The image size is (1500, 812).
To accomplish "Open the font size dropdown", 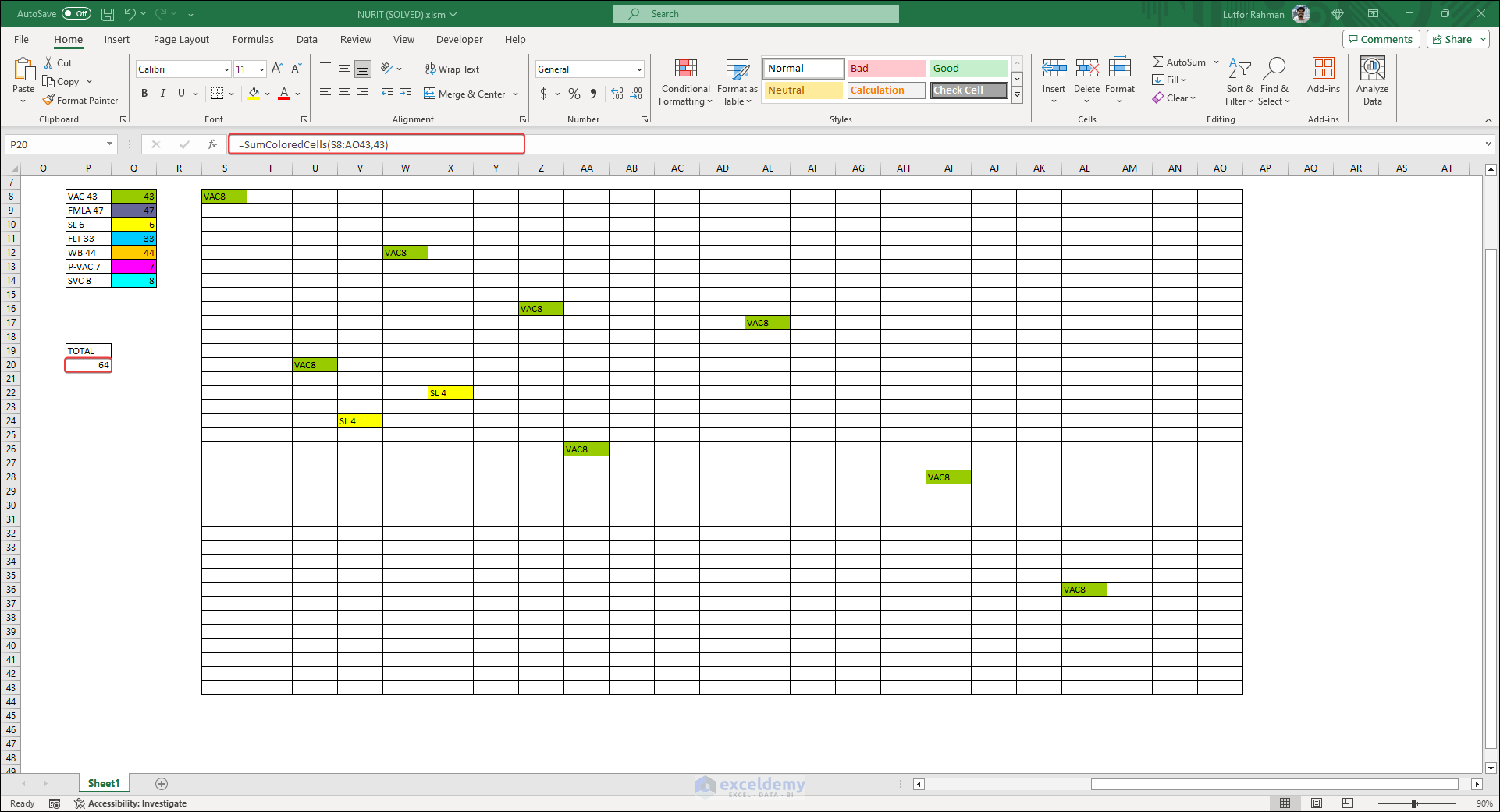I will 261,69.
